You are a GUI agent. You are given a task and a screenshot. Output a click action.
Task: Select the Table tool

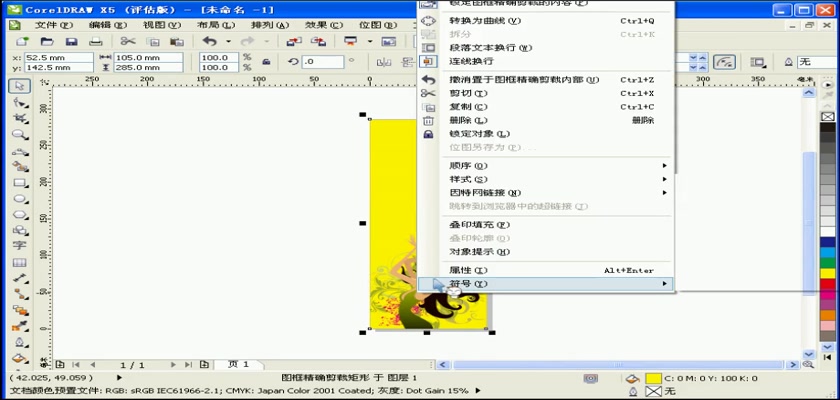point(20,262)
